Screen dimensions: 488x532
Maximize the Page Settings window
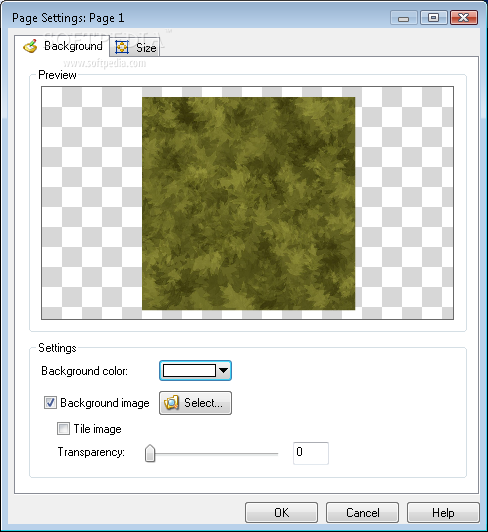point(434,18)
